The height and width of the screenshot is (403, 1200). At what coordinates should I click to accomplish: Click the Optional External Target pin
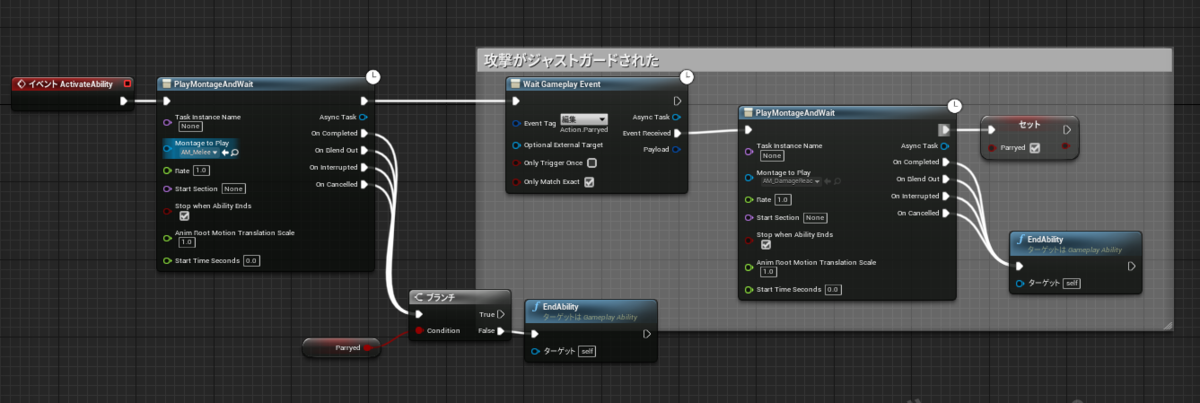click(x=516, y=145)
